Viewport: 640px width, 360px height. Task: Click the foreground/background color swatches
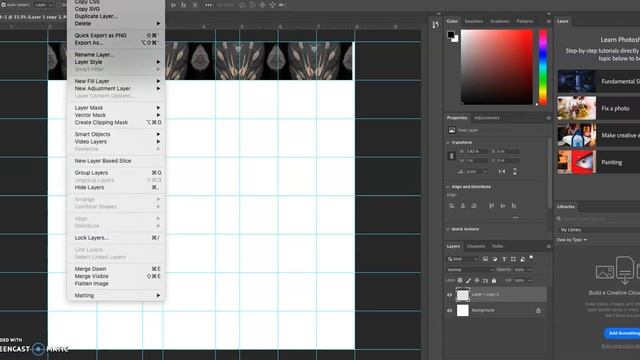(x=453, y=36)
